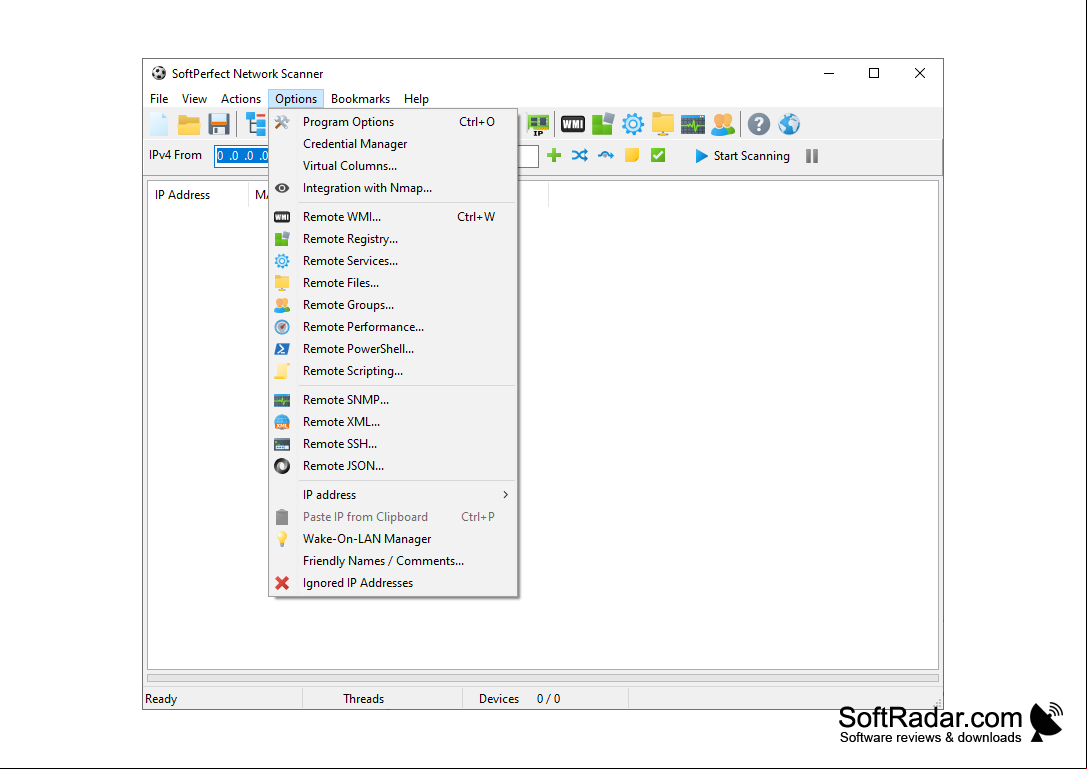Click the red X Ignored IP Addresses

point(282,583)
